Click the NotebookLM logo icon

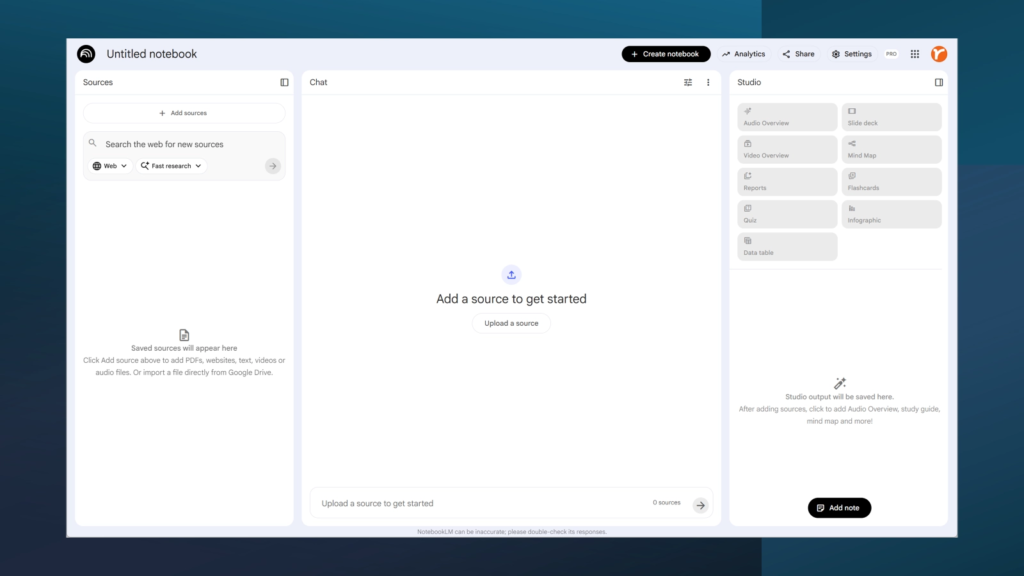click(86, 54)
